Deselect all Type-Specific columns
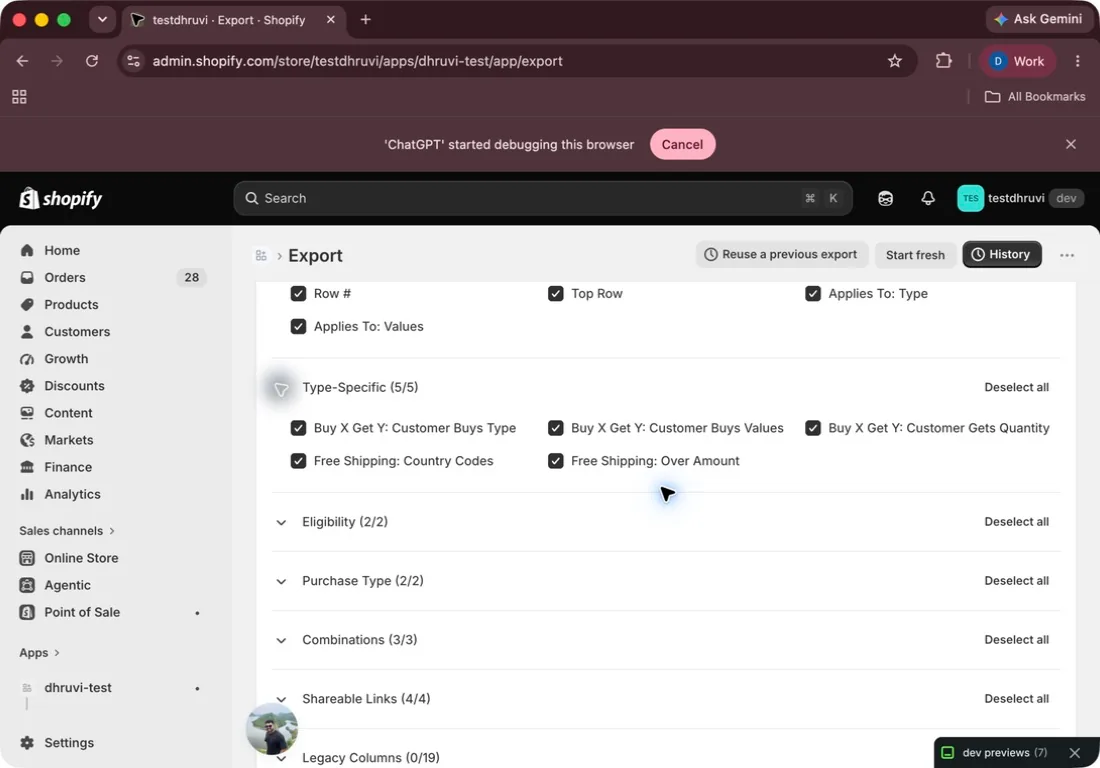 (1017, 387)
